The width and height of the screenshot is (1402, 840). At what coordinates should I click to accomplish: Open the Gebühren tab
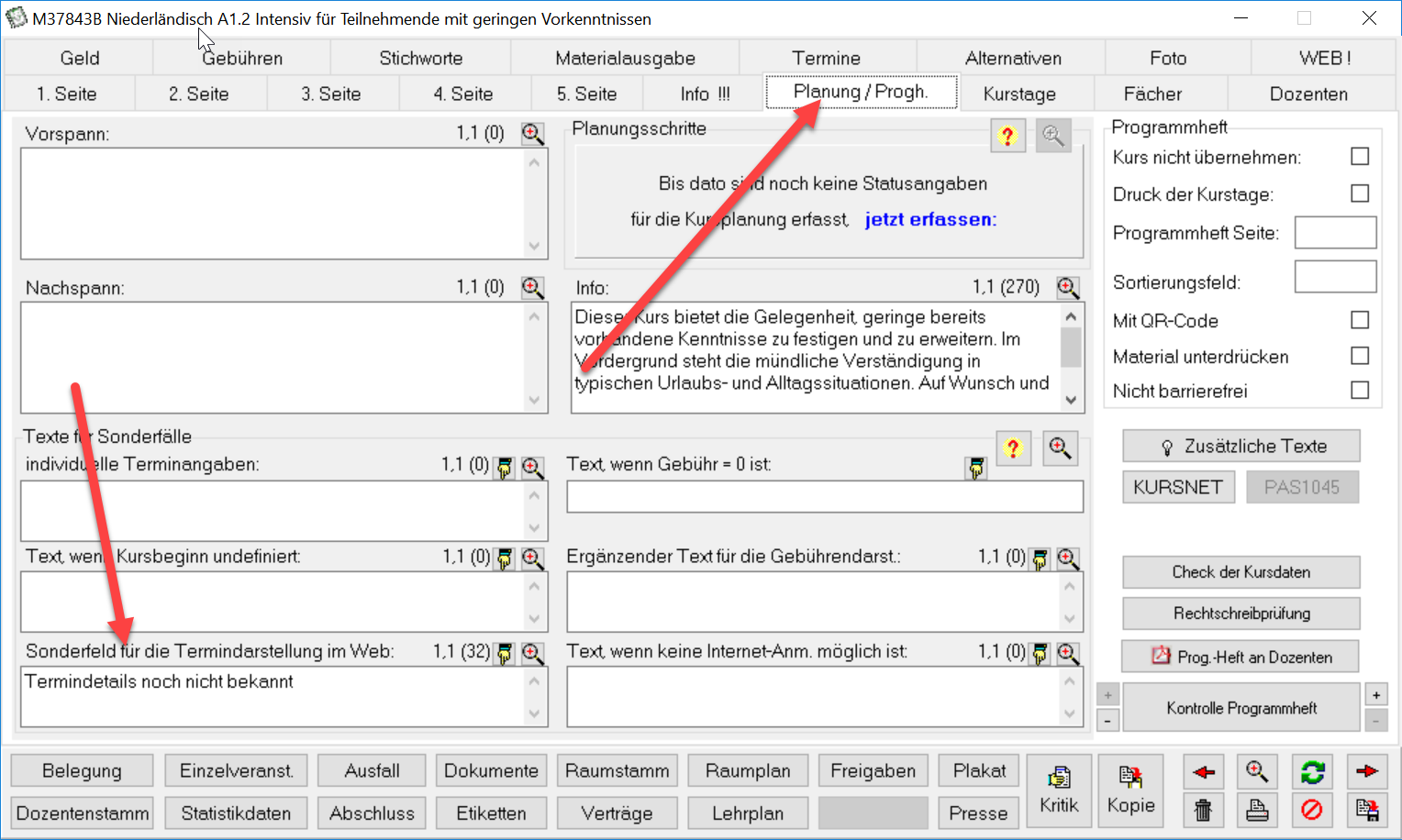click(242, 59)
